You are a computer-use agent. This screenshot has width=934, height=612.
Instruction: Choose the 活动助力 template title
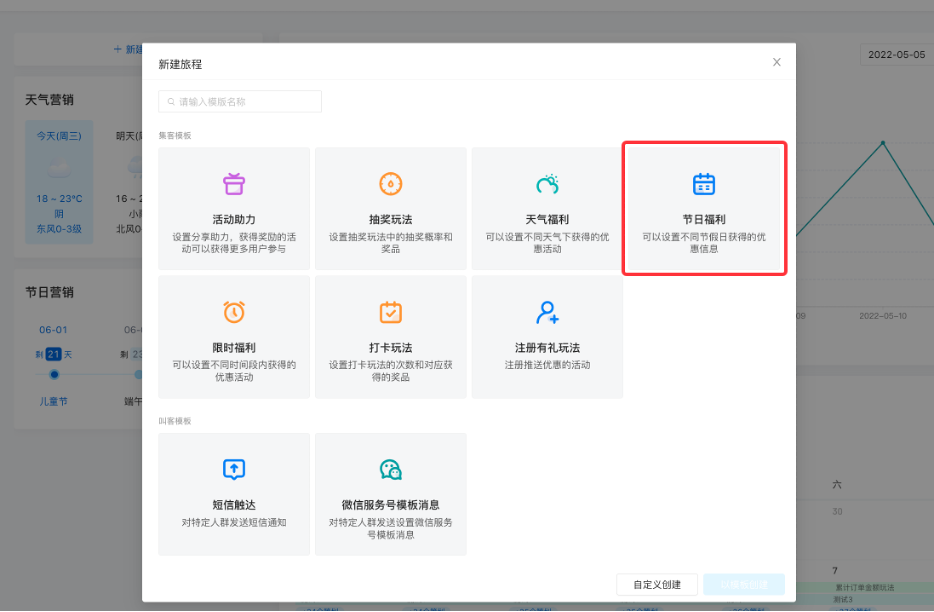point(234,219)
